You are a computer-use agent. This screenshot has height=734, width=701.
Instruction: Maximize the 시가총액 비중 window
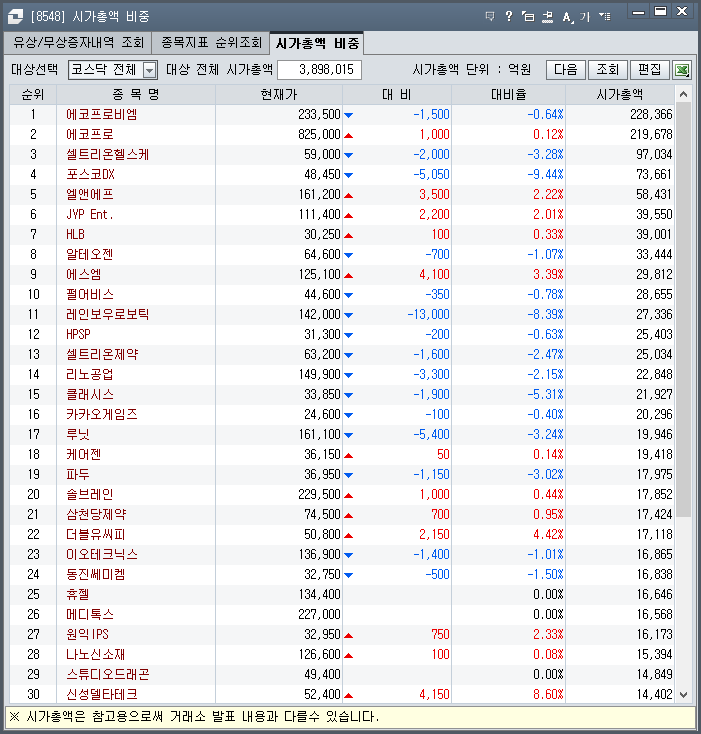[660, 12]
